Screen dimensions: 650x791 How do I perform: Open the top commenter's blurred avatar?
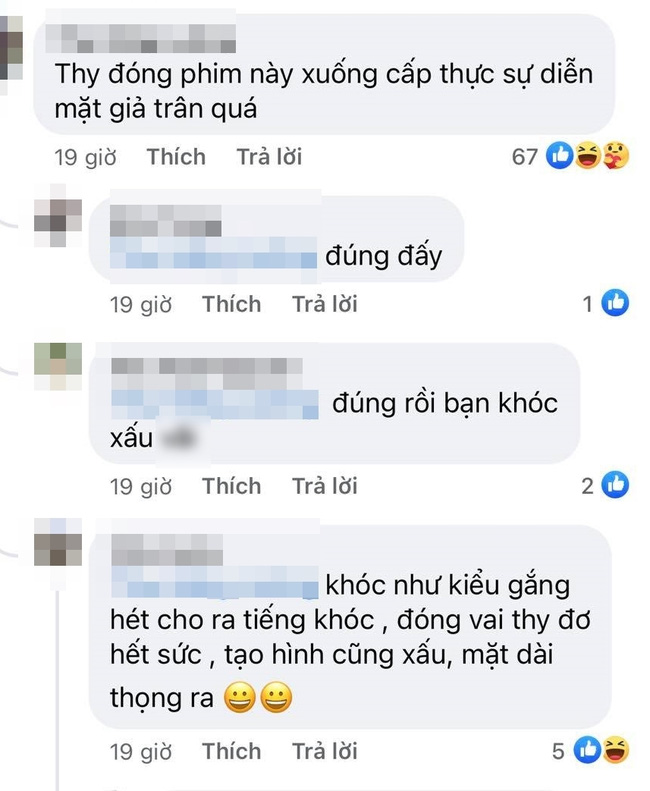[x=11, y=48]
